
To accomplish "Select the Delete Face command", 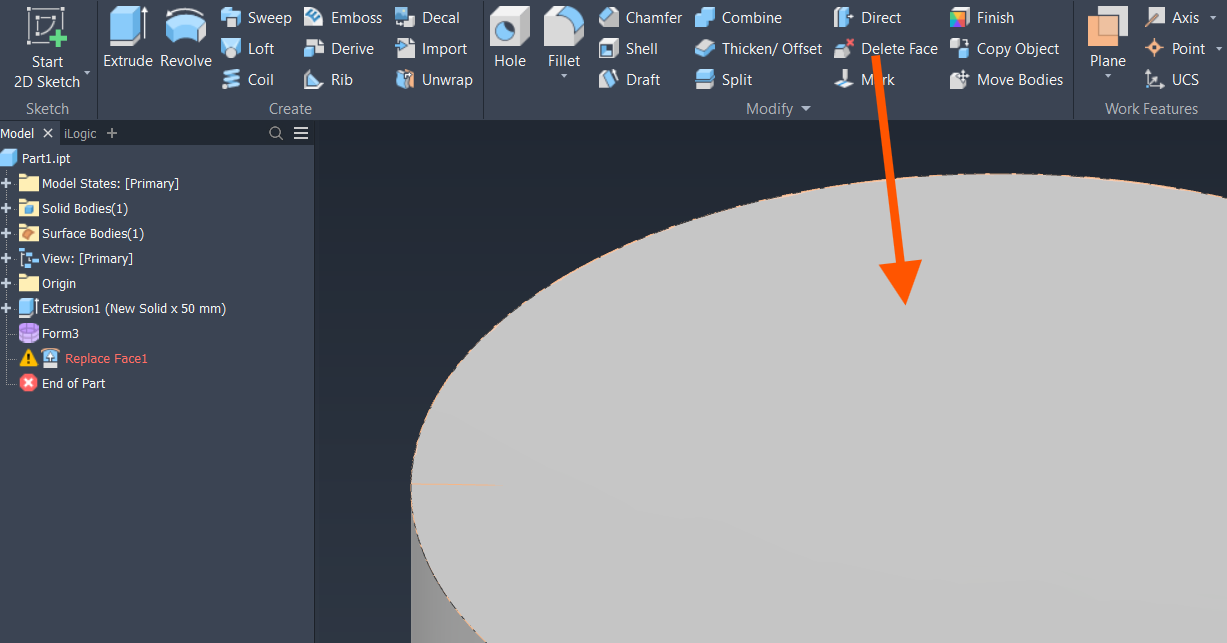I will pos(895,48).
